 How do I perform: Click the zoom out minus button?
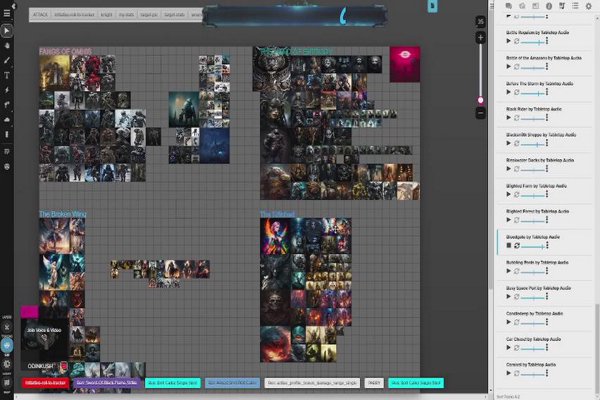tap(481, 113)
